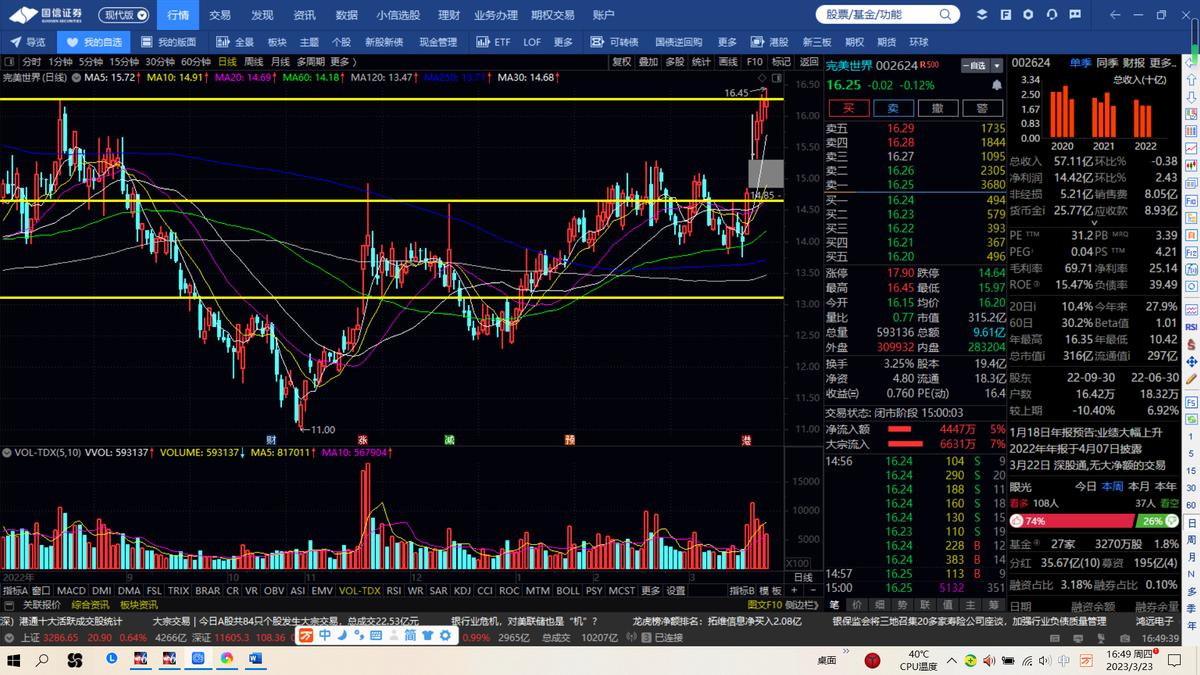1200x675 pixels.
Task: Open the 可转债 toolbar item
Action: (x=614, y=42)
